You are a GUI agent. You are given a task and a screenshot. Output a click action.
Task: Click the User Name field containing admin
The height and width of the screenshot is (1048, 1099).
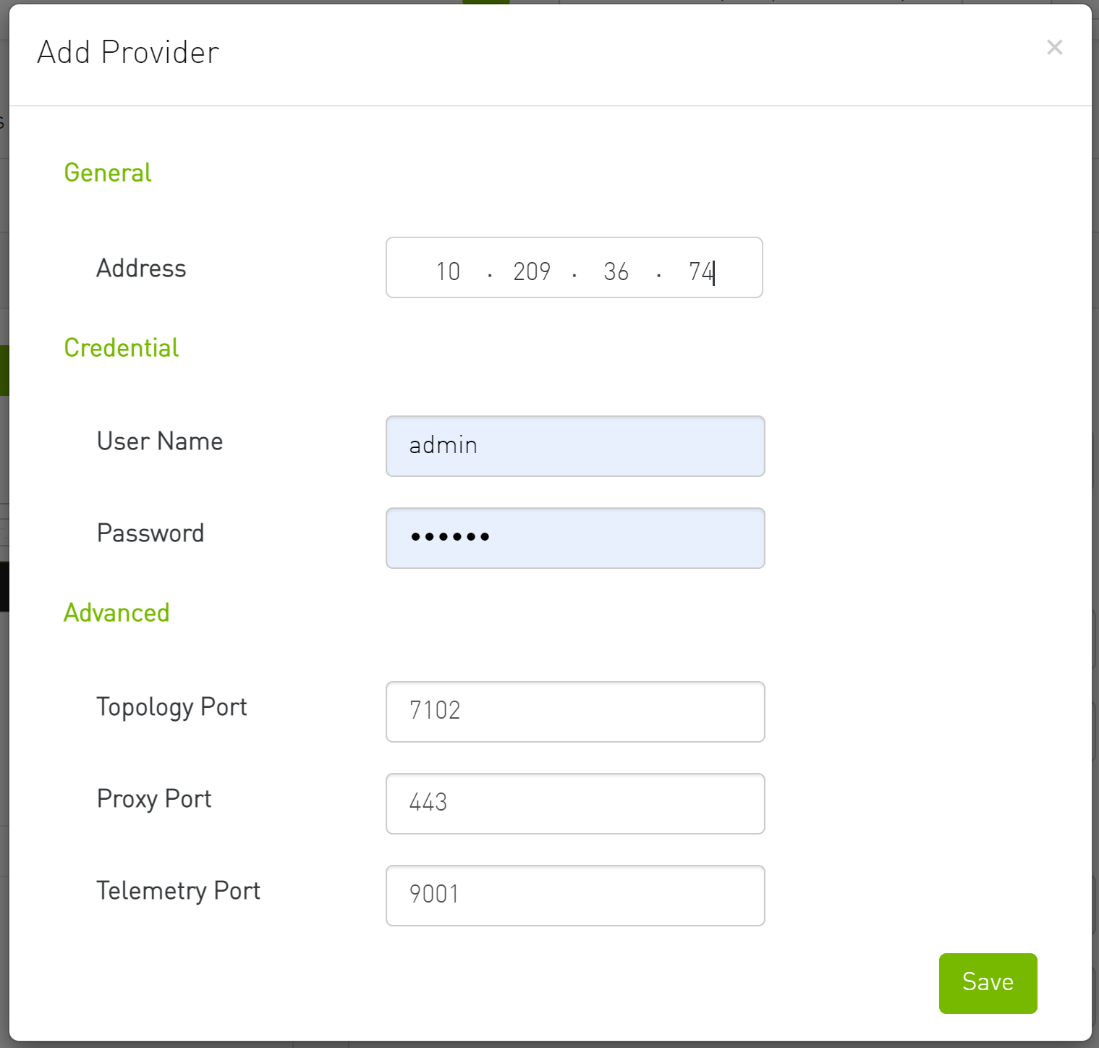tap(575, 445)
